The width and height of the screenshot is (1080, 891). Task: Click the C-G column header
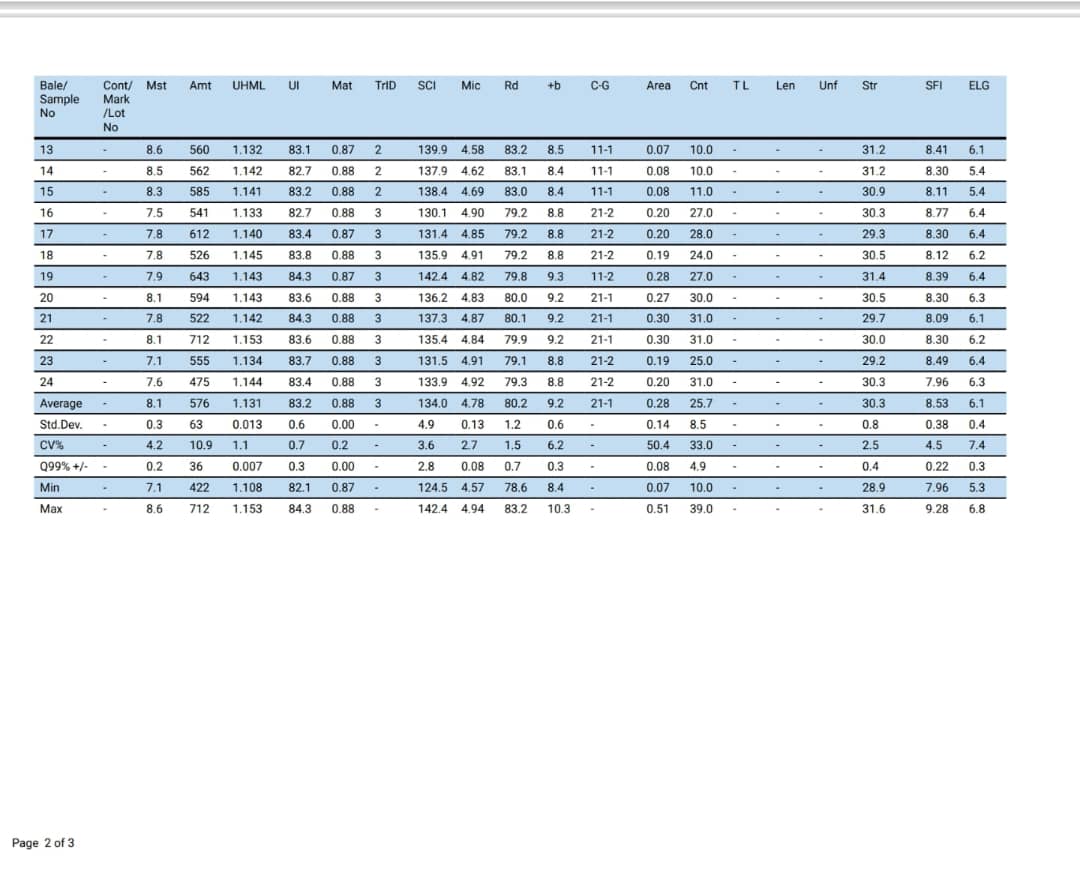coord(600,85)
